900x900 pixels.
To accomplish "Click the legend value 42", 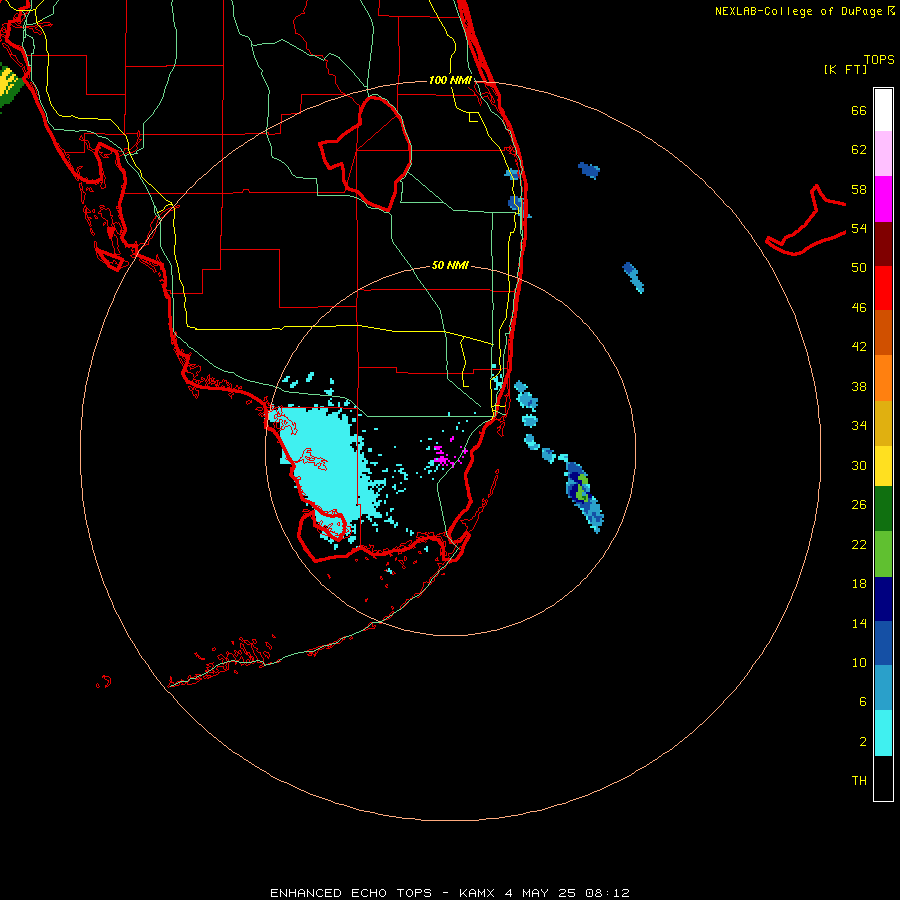I will [x=859, y=347].
